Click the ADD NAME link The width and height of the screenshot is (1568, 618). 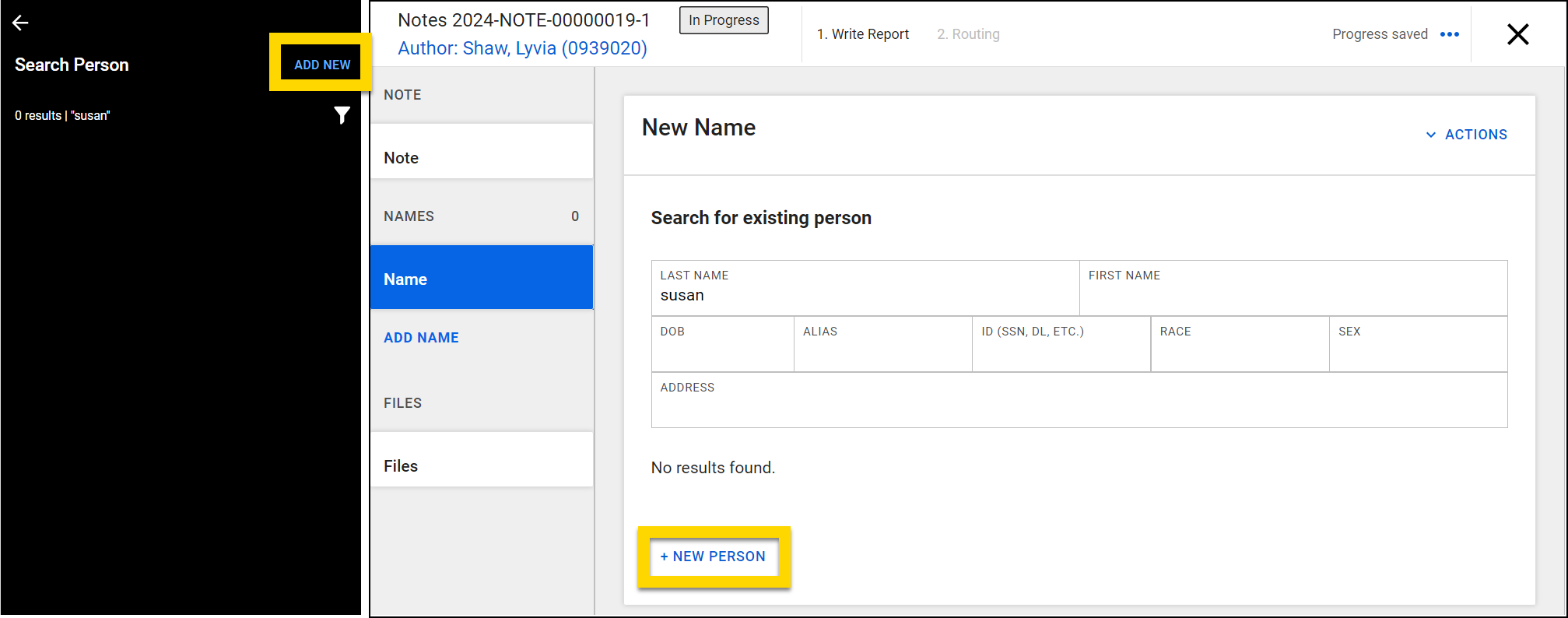click(421, 338)
